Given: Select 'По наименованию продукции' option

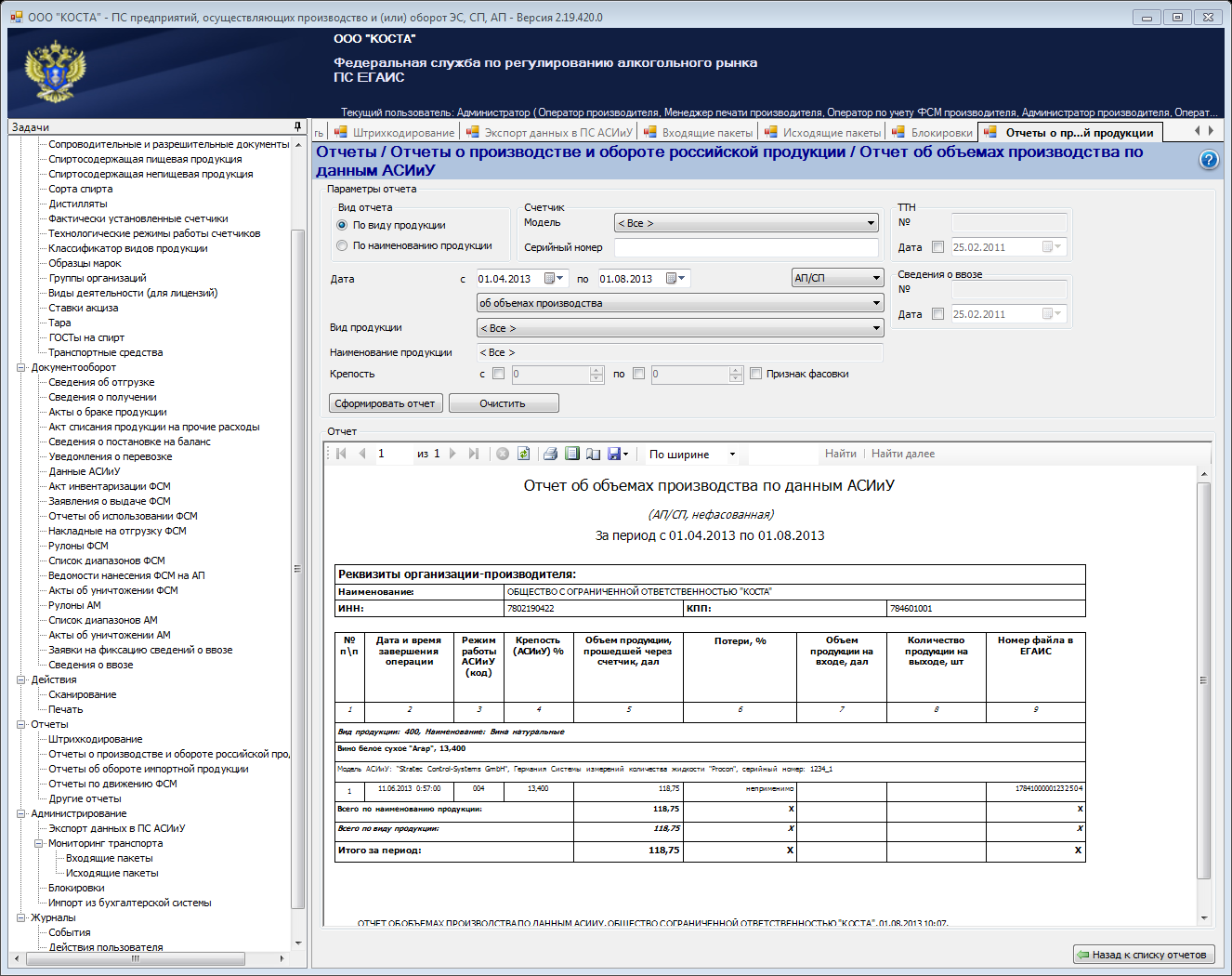Looking at the screenshot, I should [x=342, y=245].
